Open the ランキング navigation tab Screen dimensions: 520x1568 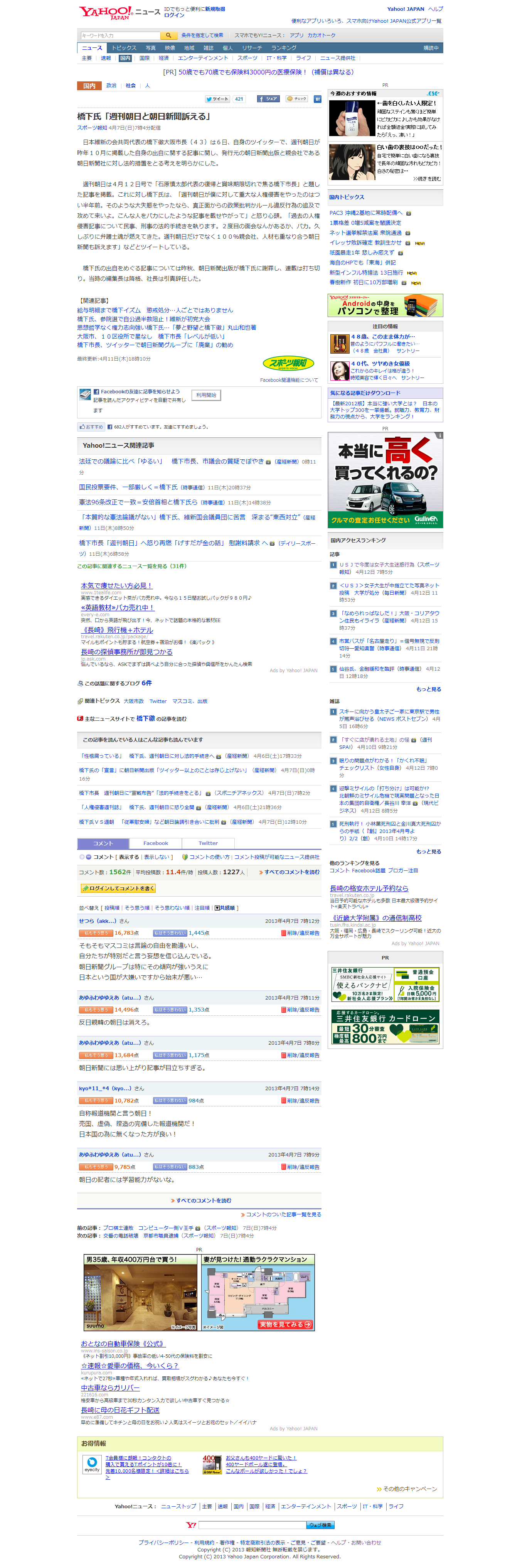pyautogui.click(x=284, y=47)
